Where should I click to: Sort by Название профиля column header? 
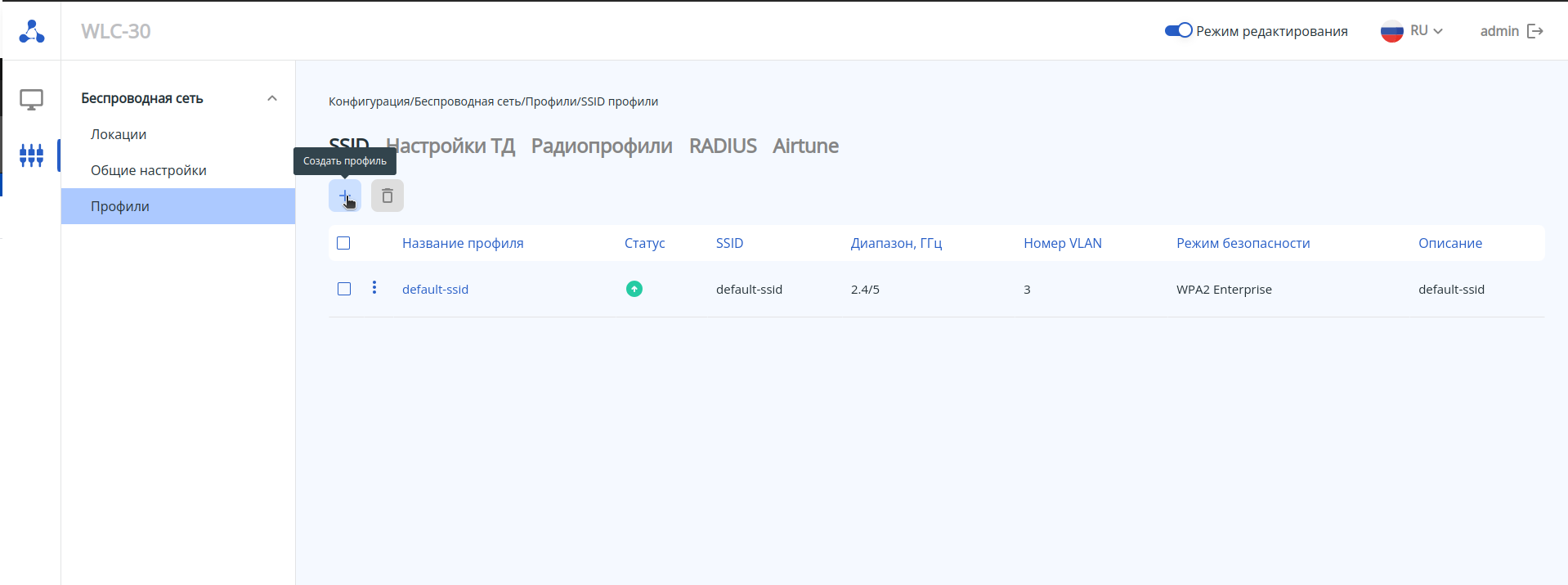coord(463,243)
